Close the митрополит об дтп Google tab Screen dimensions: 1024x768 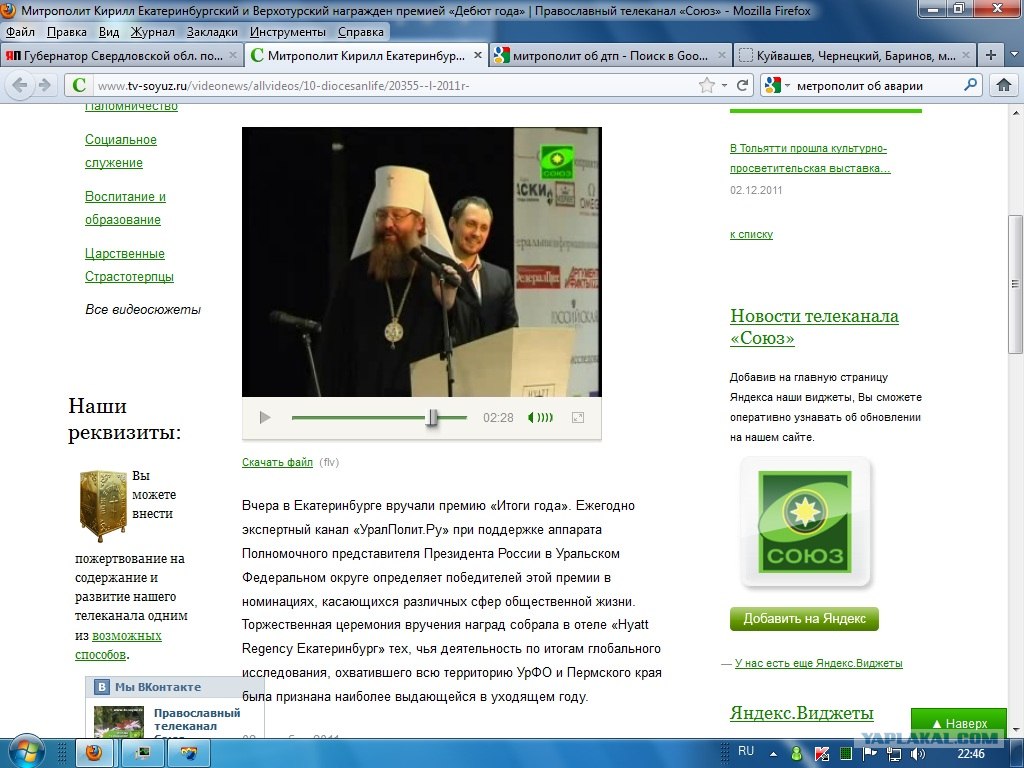(722, 56)
